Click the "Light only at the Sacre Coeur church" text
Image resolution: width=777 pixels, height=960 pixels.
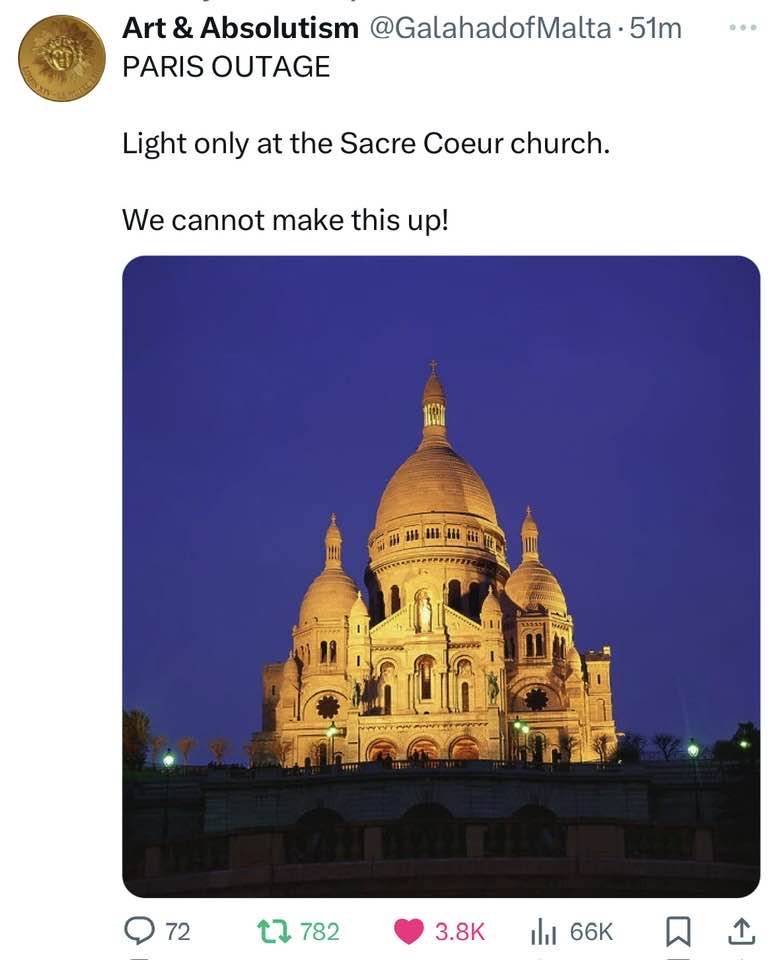click(365, 143)
